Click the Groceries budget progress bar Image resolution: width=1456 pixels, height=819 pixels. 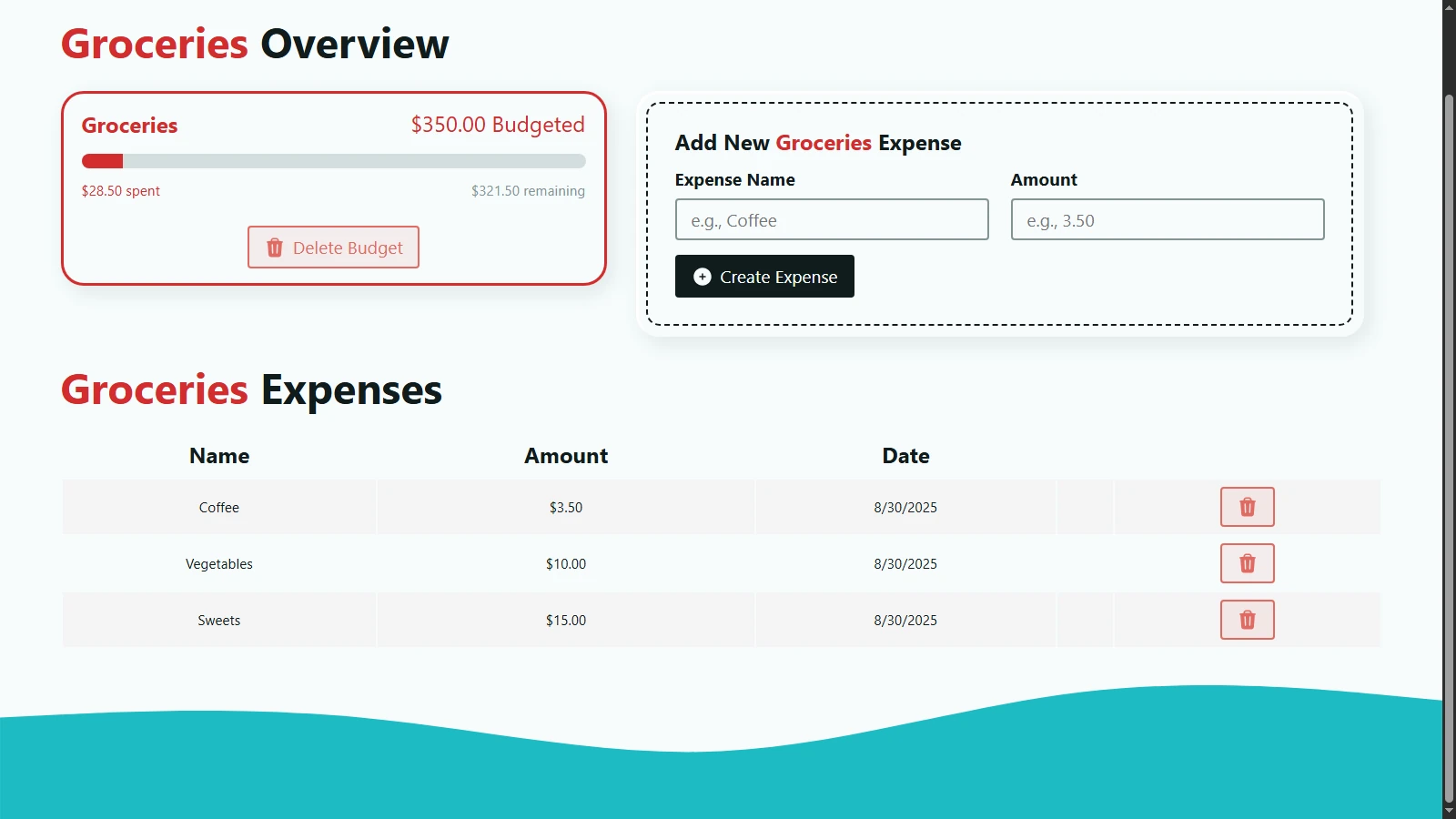[333, 161]
